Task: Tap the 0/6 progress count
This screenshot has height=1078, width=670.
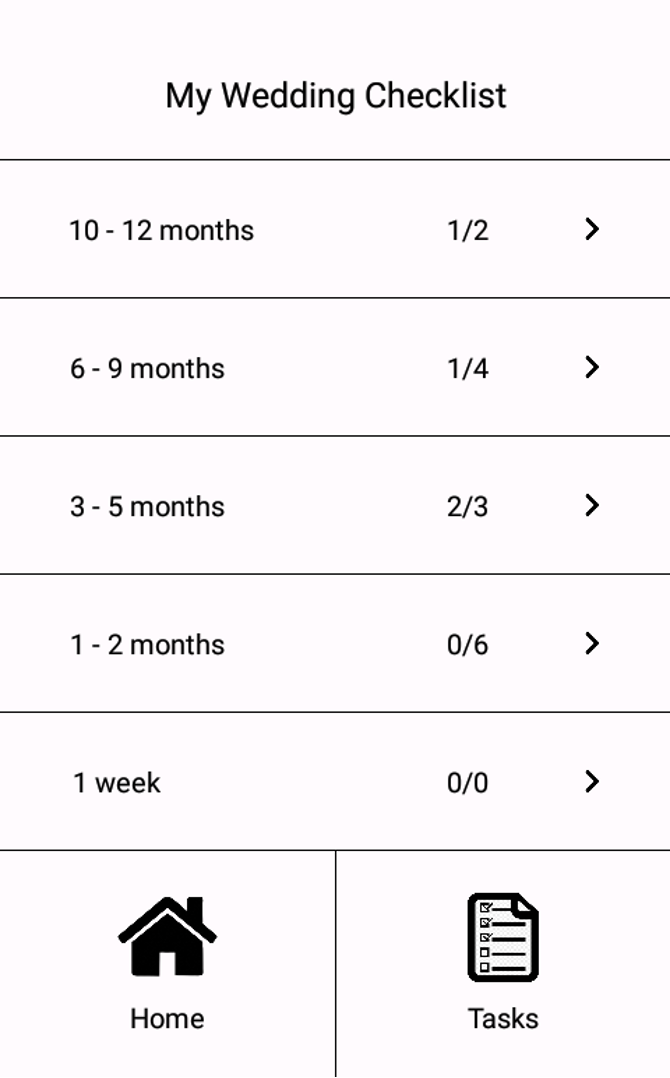Action: coord(467,644)
